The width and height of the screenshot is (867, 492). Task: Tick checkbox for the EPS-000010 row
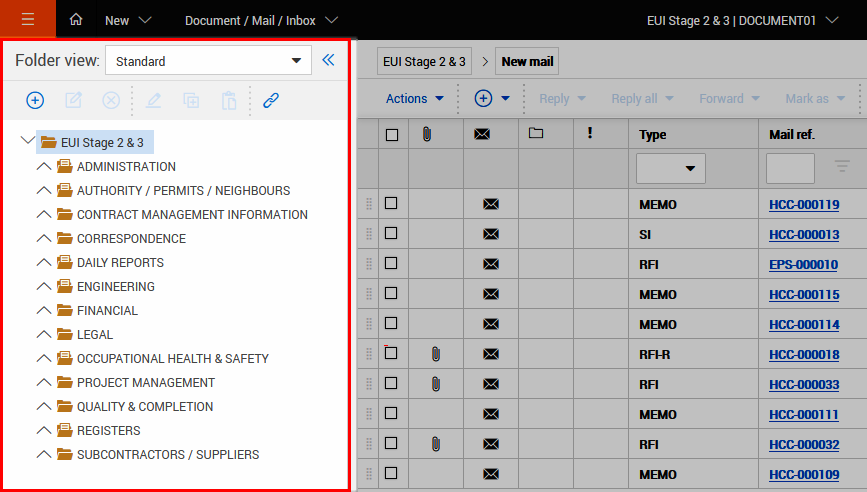pos(391,264)
